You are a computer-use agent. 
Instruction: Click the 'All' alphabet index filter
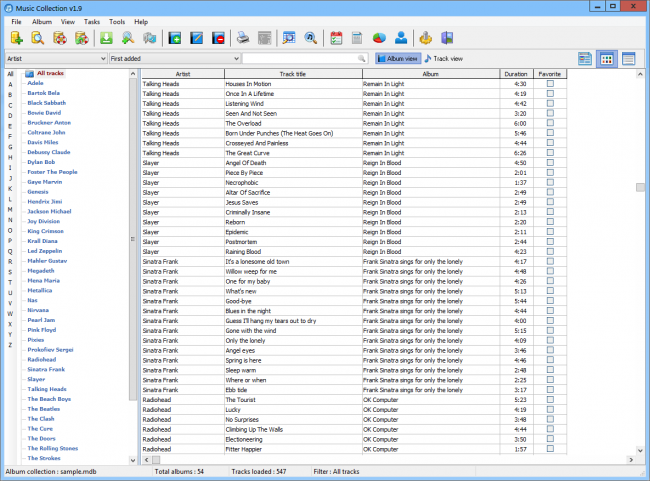click(x=10, y=74)
